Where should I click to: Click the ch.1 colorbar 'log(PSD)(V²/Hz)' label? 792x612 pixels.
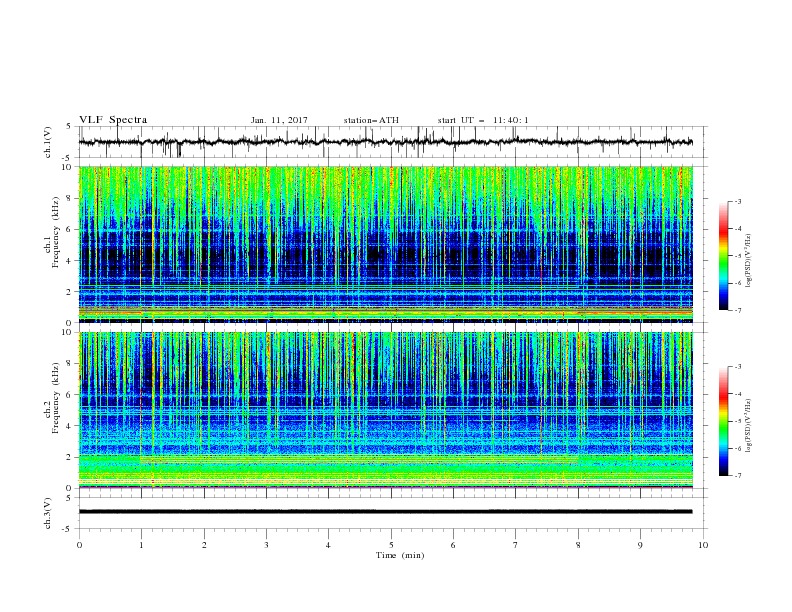pyautogui.click(x=749, y=261)
